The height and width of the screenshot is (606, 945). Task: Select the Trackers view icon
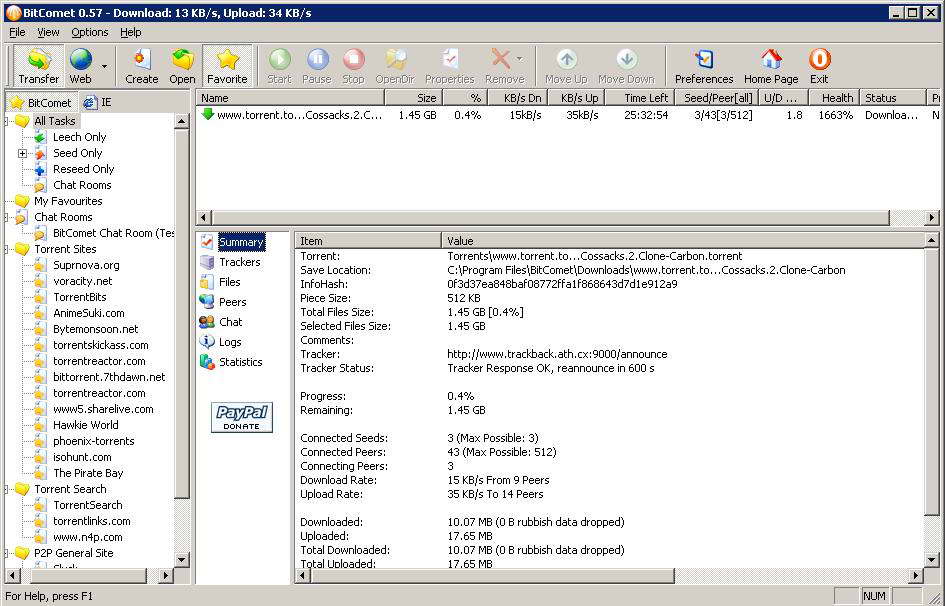point(239,262)
